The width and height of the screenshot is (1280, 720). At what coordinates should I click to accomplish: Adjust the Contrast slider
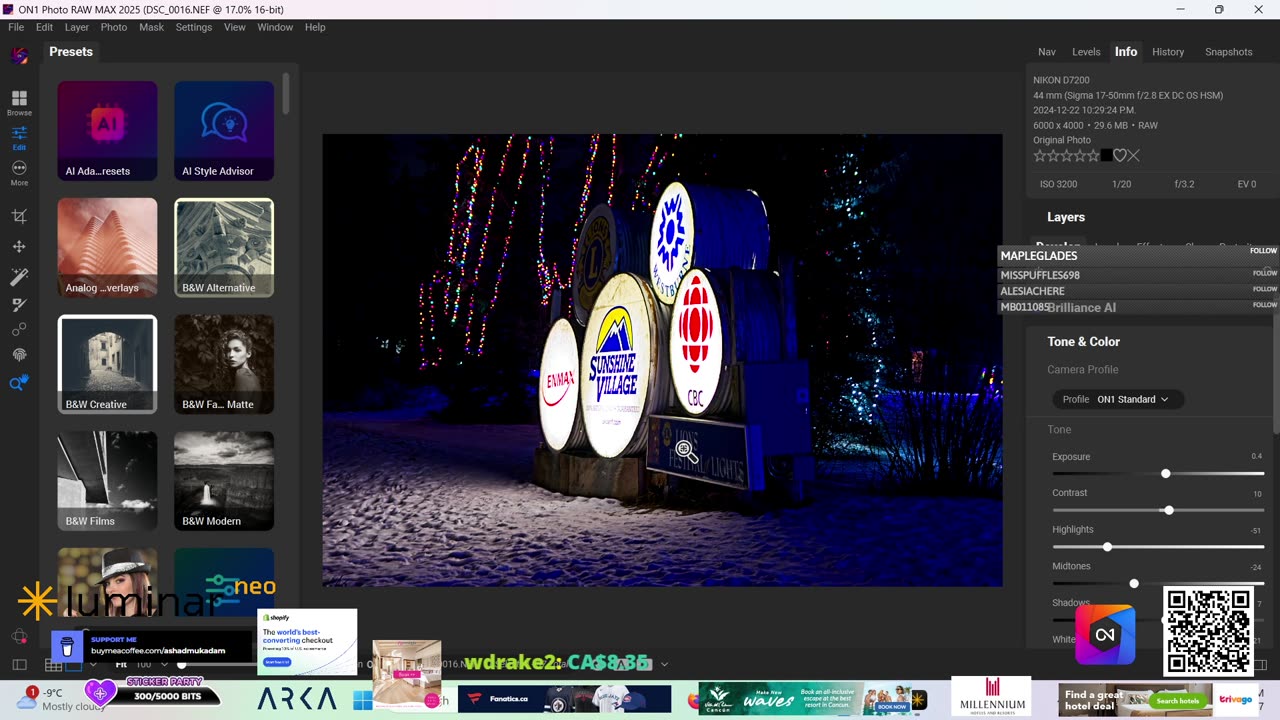(1168, 510)
